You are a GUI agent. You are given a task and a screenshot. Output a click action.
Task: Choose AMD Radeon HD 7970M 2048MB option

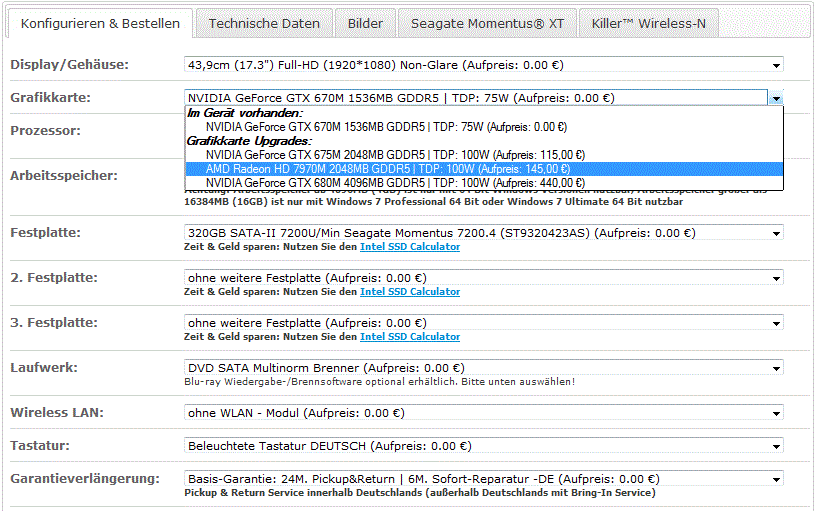point(484,169)
